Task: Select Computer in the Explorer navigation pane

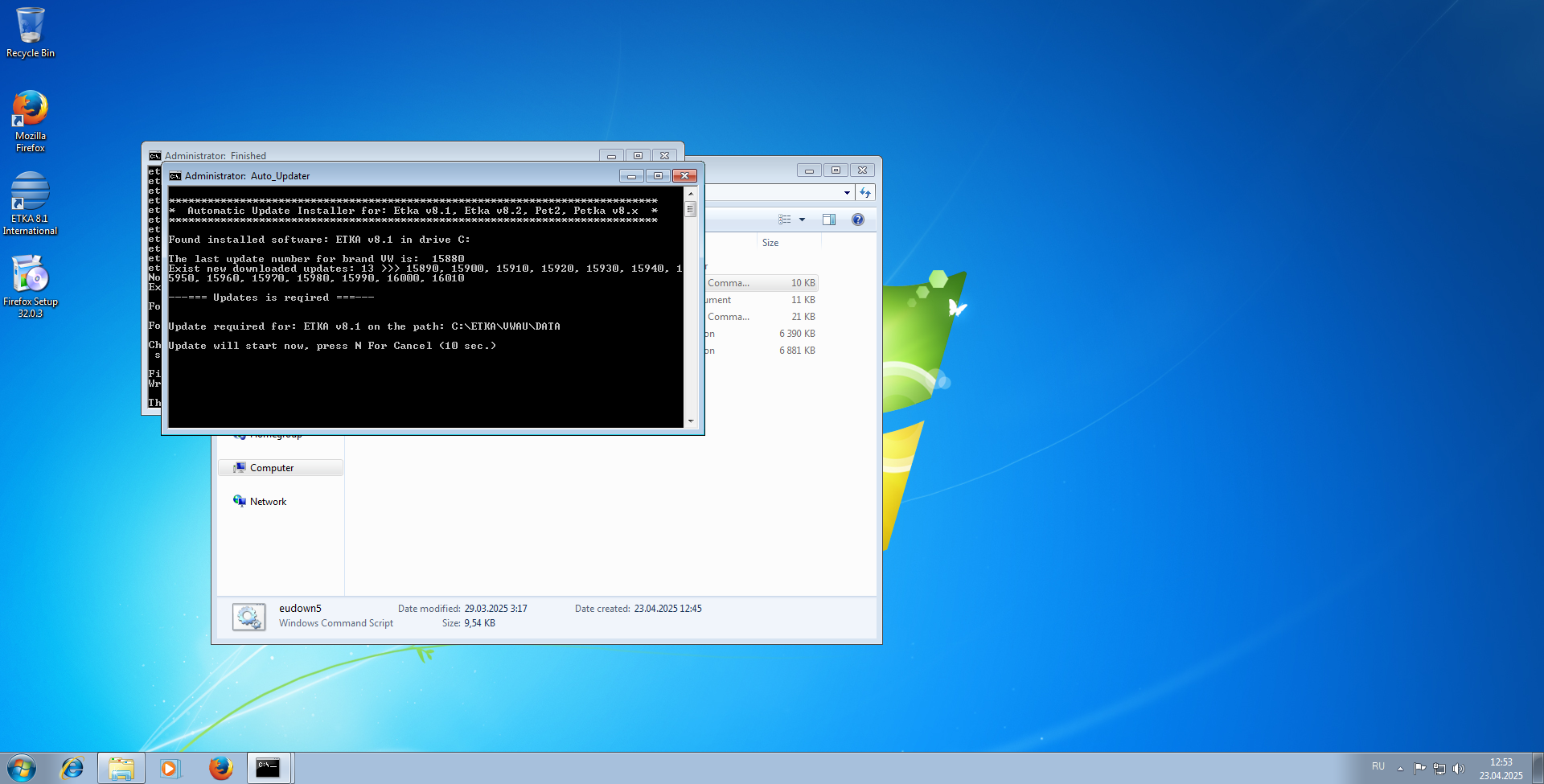Action: point(281,468)
